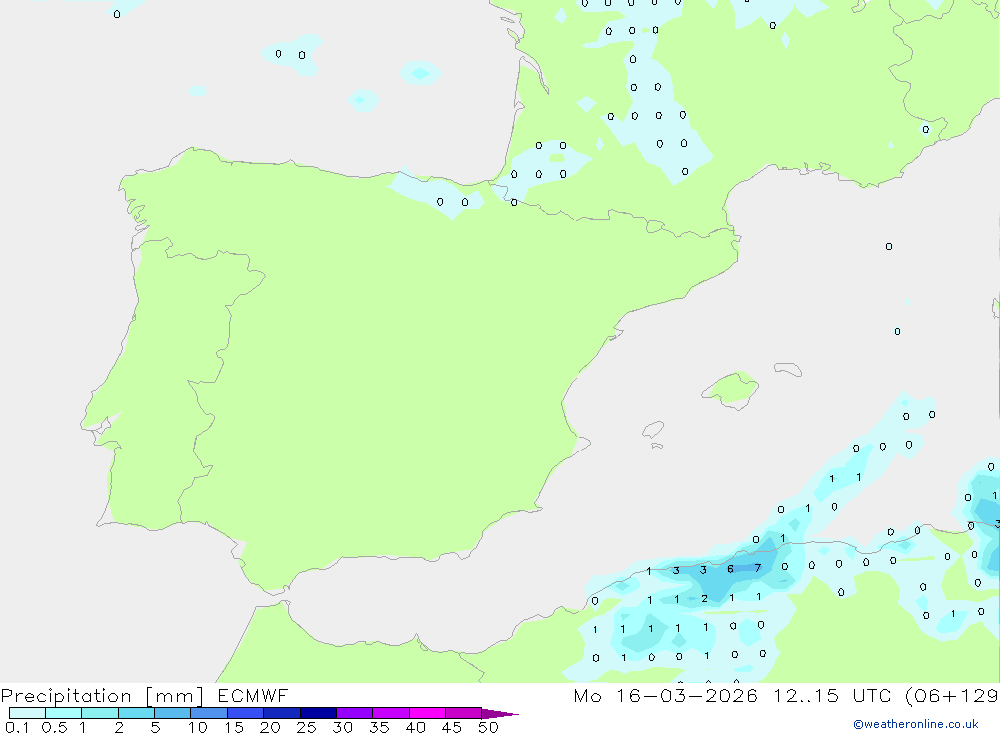Open the weatheronline.co.uk link
This screenshot has width=1000, height=733.
pyautogui.click(x=916, y=724)
